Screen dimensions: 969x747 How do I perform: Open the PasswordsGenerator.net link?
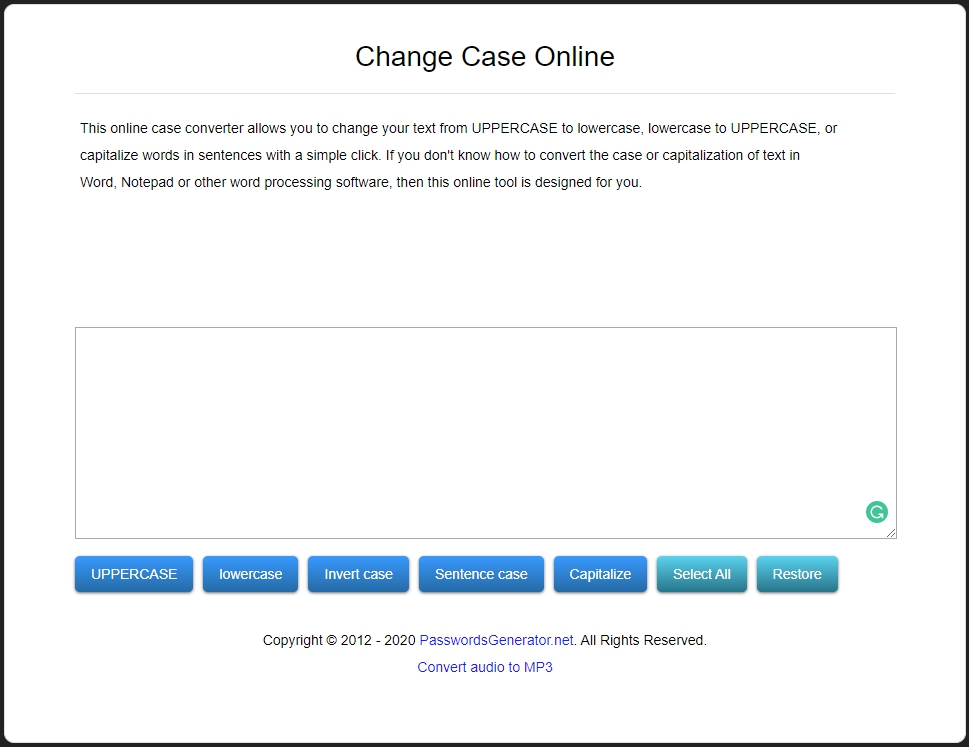(496, 640)
